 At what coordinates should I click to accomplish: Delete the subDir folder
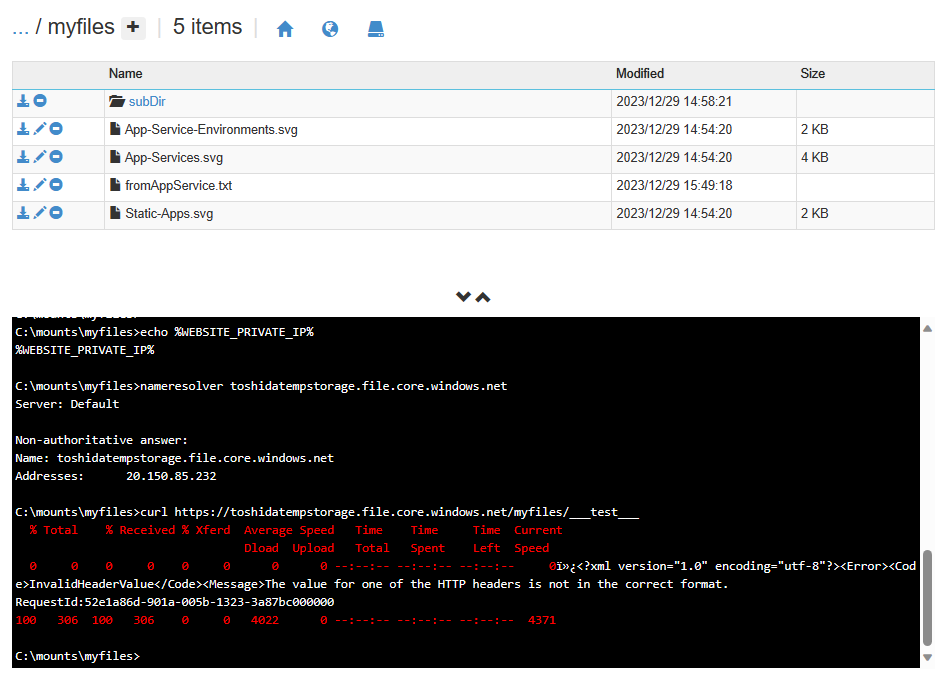[x=40, y=101]
